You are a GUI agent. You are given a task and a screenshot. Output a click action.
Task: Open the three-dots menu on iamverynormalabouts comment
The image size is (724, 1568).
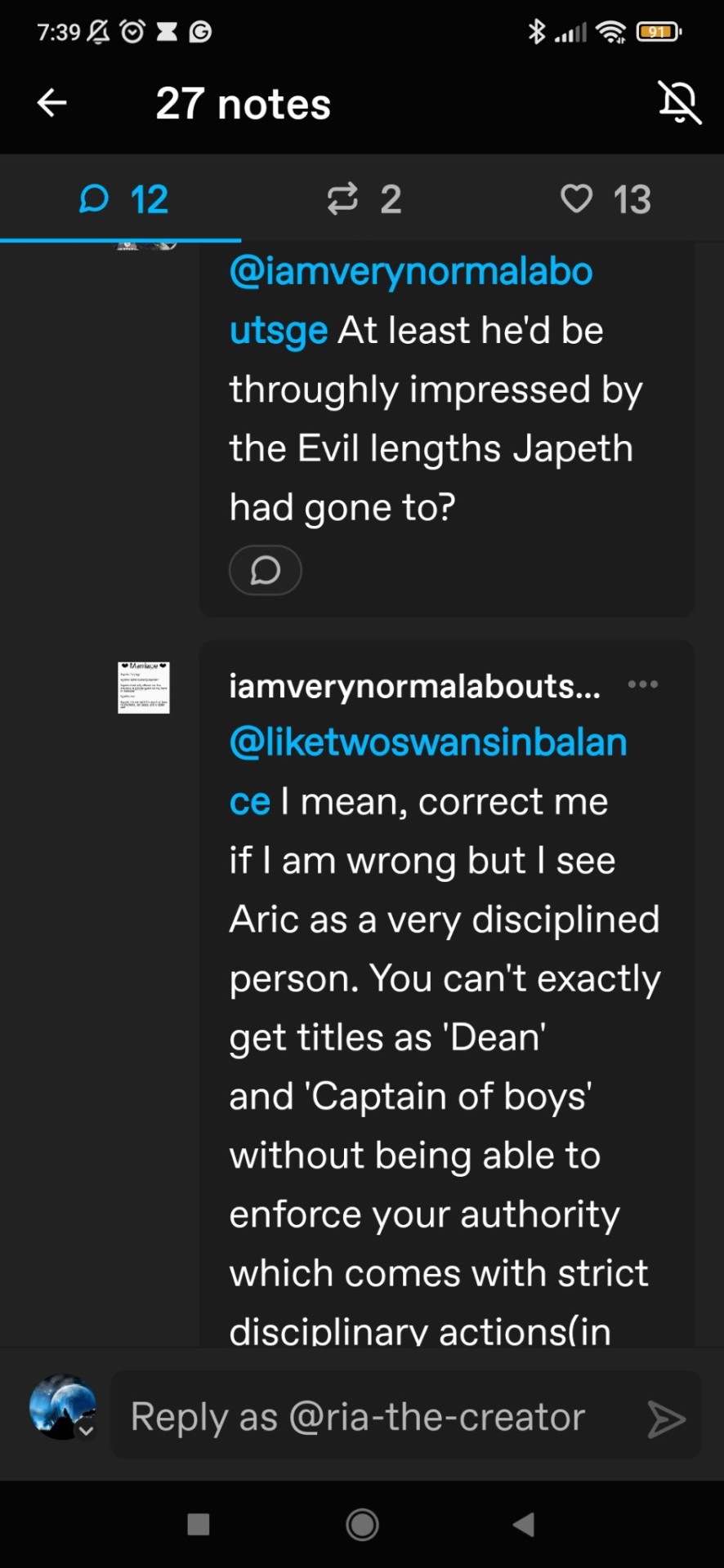[642, 684]
